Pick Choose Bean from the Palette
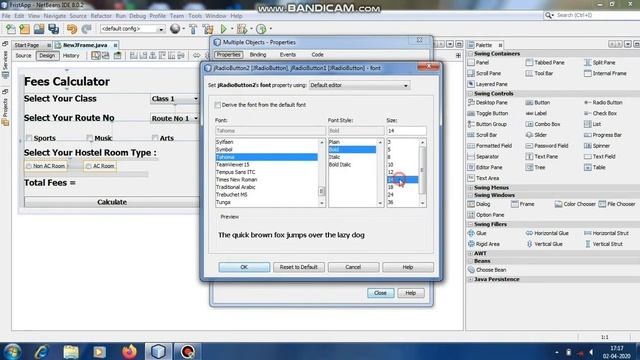The image size is (640, 360). (487, 270)
